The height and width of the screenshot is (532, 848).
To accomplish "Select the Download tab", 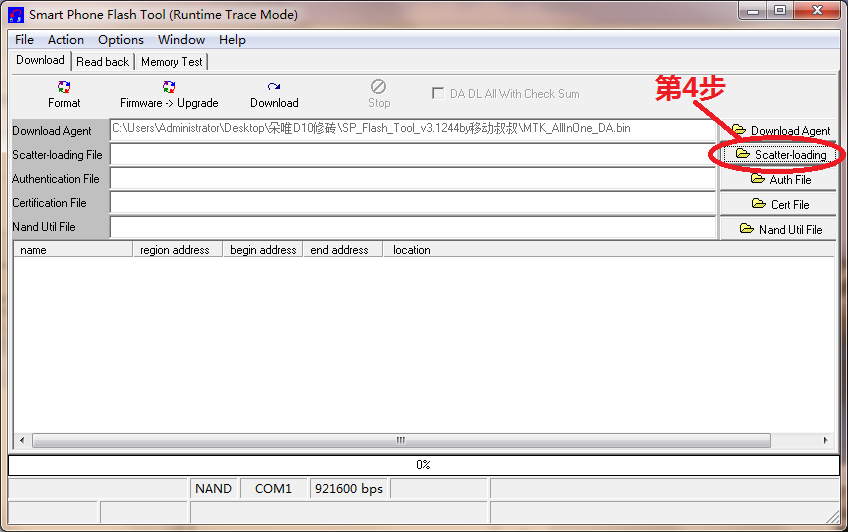I will (41, 60).
